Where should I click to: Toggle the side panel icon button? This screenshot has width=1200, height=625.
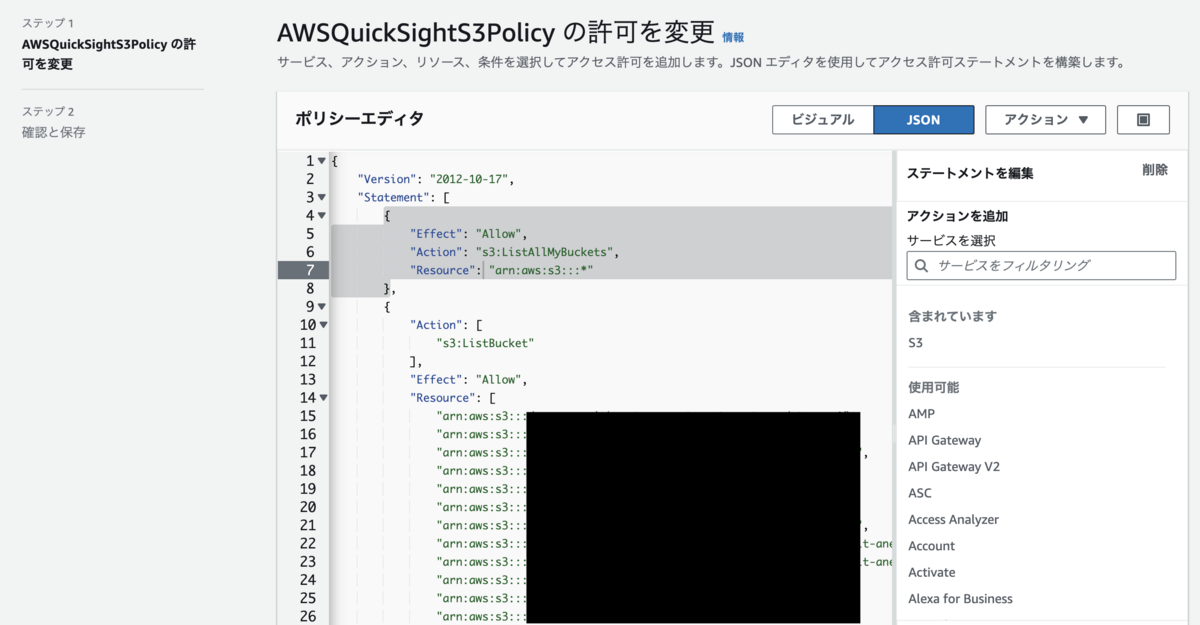point(1144,119)
